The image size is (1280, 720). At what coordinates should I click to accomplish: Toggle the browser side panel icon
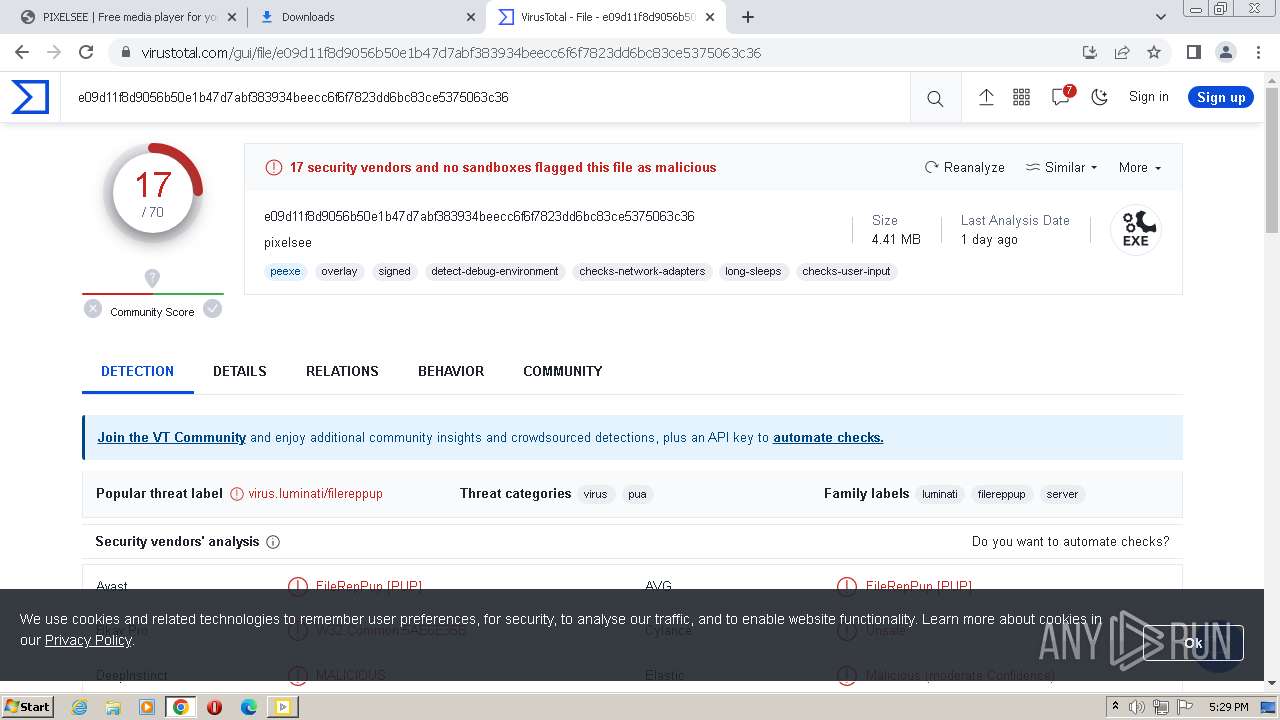[1193, 52]
